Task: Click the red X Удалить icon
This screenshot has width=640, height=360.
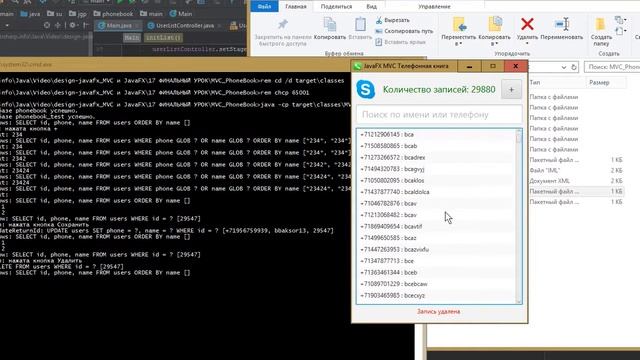Action: (x=527, y=24)
